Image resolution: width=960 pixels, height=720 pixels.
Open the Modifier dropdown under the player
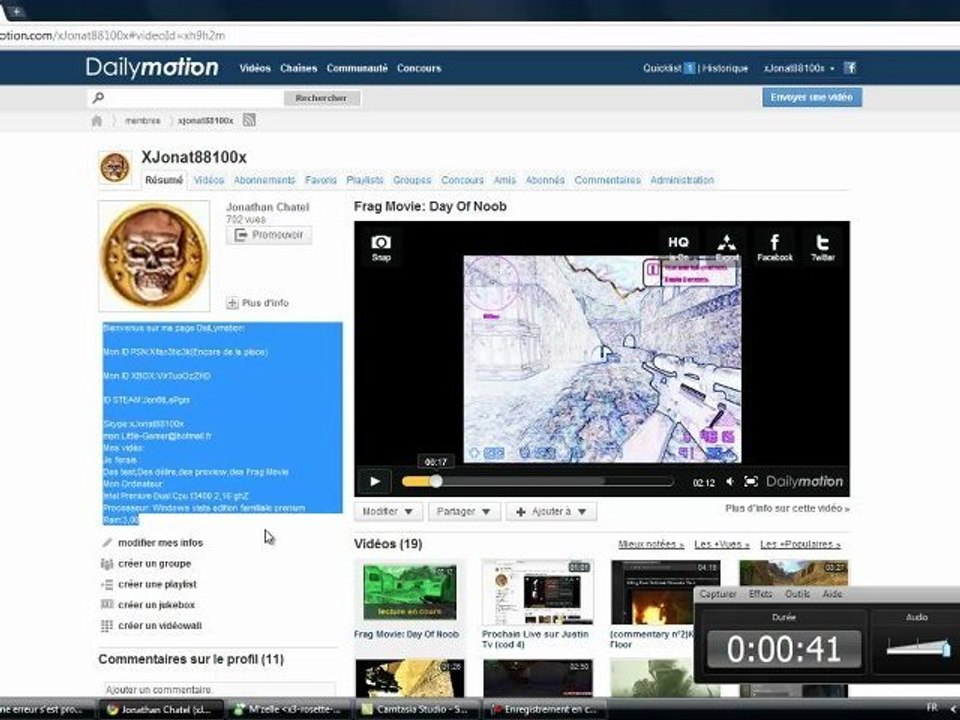pos(388,511)
